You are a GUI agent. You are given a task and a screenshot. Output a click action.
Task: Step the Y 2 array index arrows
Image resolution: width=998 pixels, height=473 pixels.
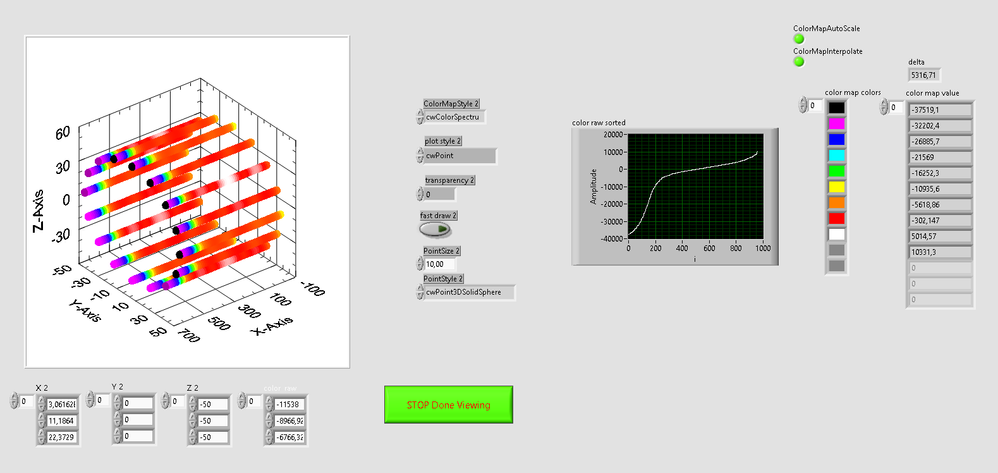(90, 400)
